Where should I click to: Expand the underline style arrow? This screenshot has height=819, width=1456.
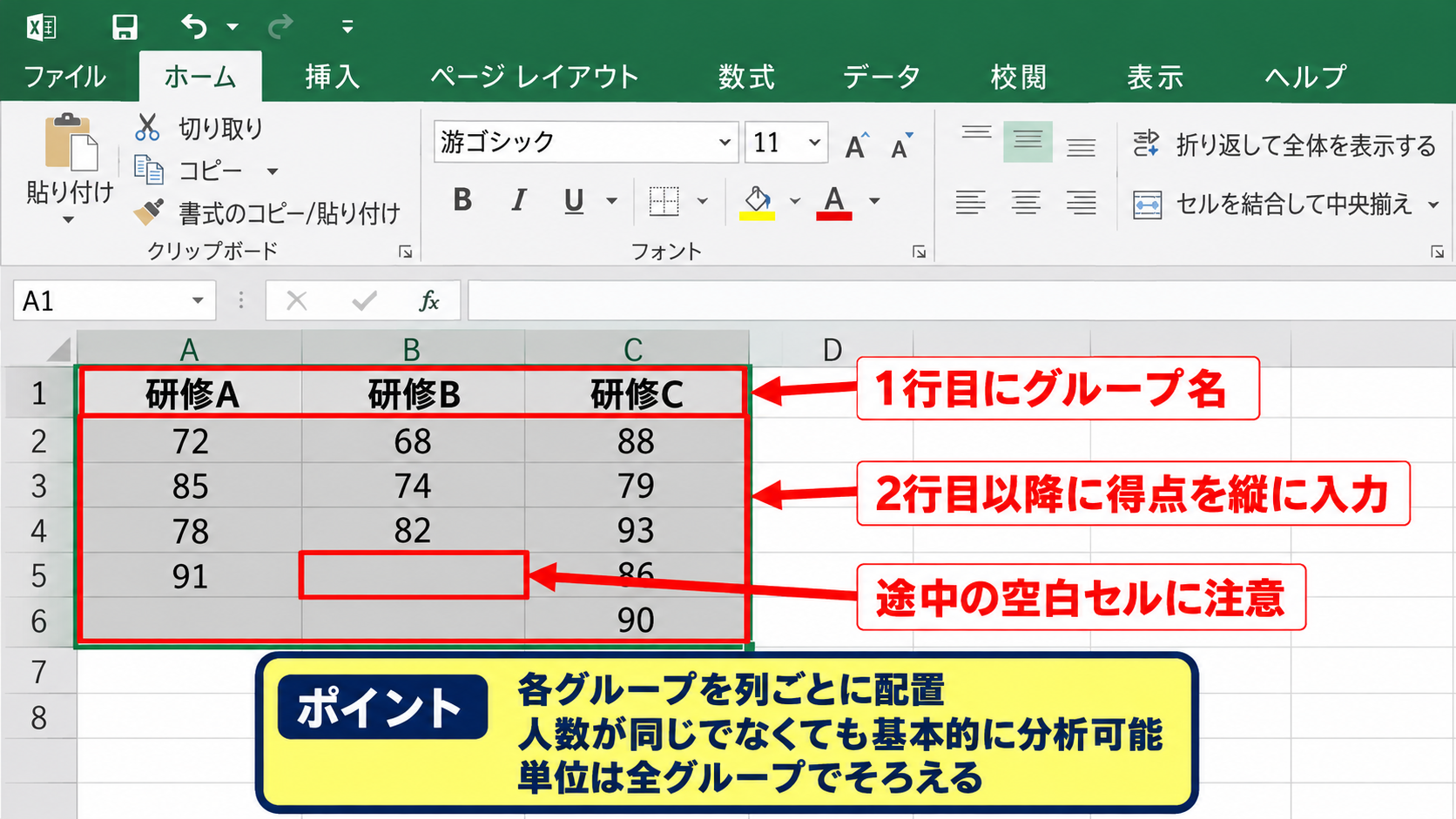coord(612,201)
